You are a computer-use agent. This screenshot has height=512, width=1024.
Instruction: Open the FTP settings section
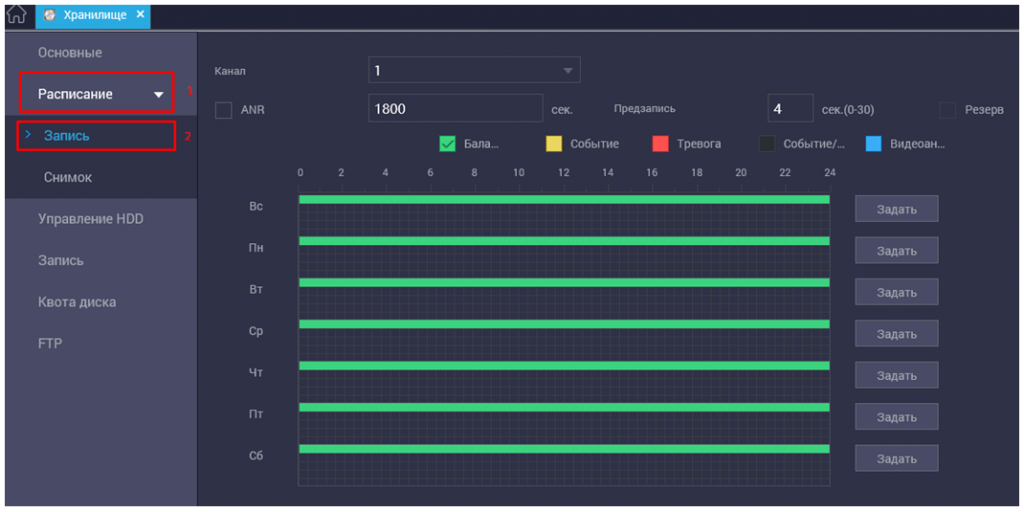point(50,343)
